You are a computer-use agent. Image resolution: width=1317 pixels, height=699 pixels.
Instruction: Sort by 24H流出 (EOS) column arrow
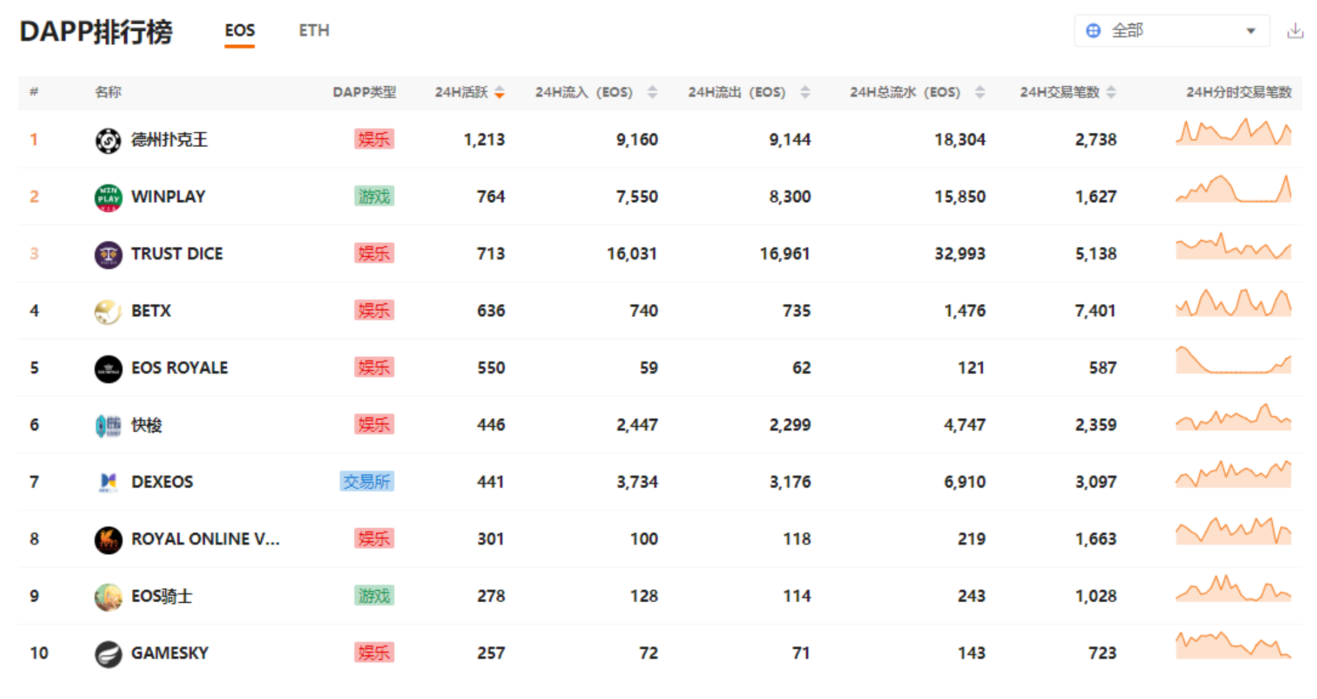click(x=805, y=92)
